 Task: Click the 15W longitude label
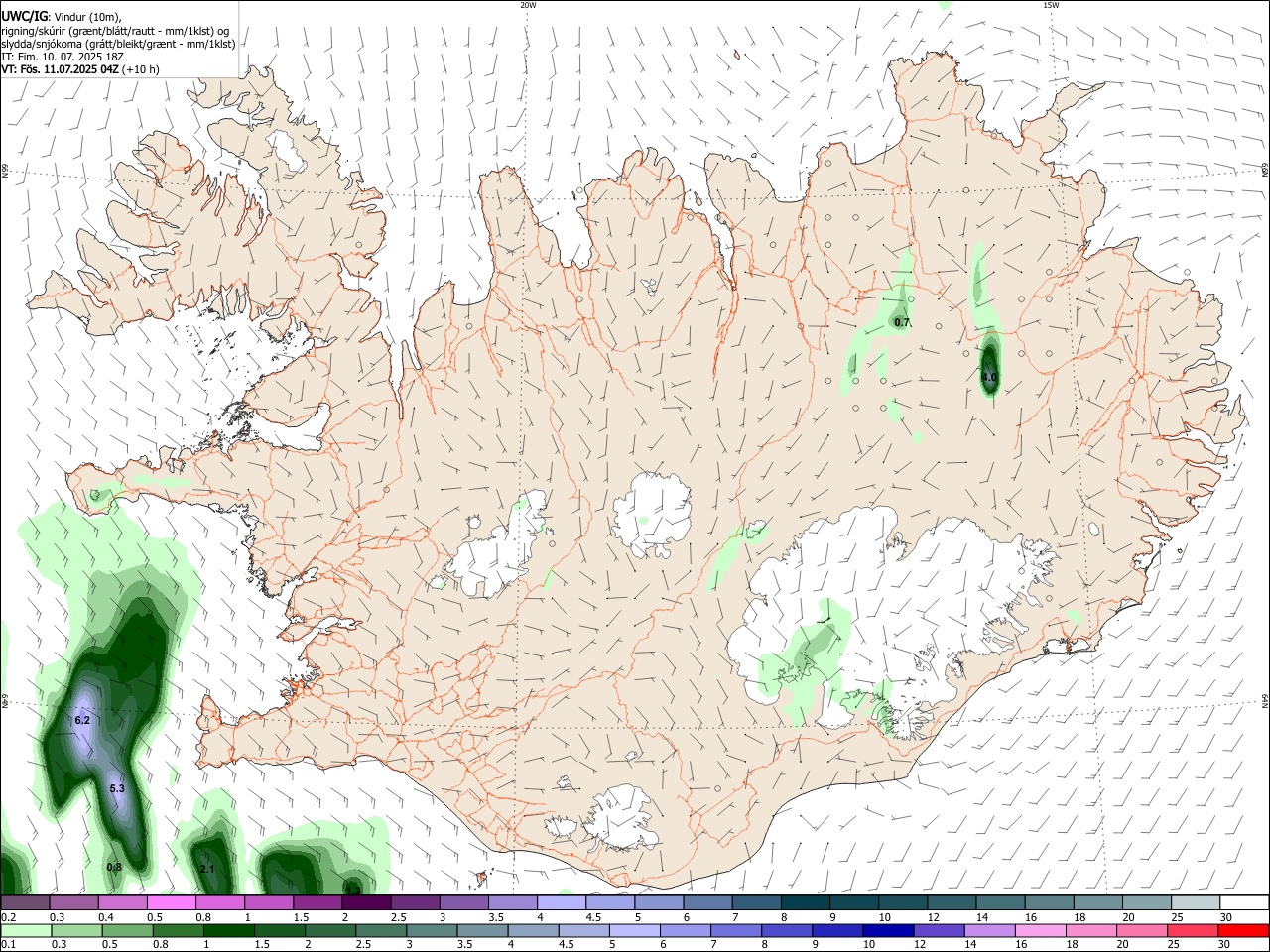1051,5
